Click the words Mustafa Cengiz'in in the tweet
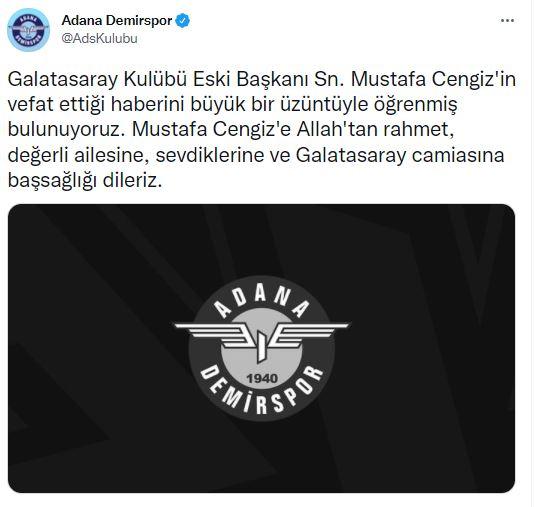The height and width of the screenshot is (507, 534). pos(433,80)
